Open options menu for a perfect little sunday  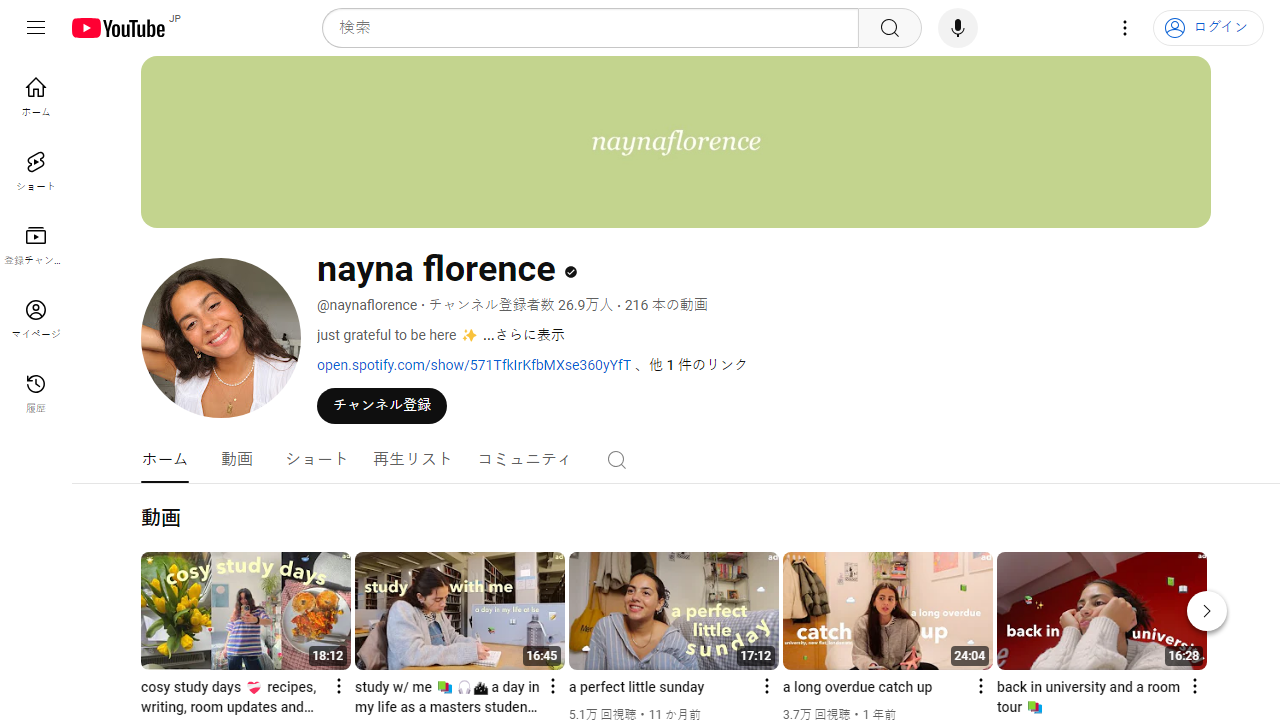(x=766, y=686)
